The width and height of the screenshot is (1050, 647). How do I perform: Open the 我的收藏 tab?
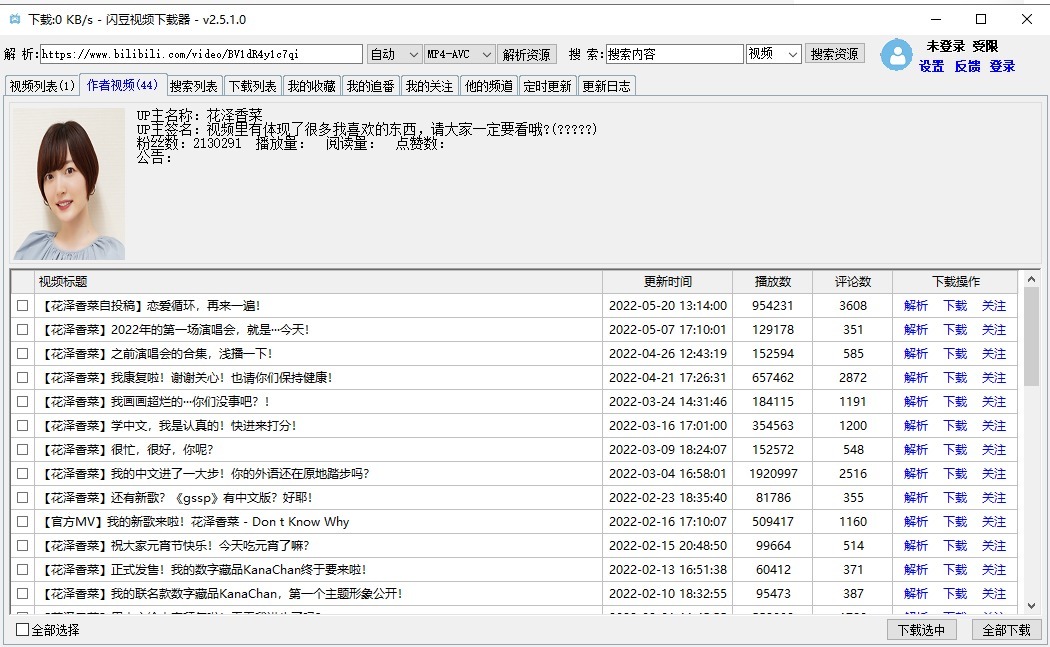pos(311,86)
